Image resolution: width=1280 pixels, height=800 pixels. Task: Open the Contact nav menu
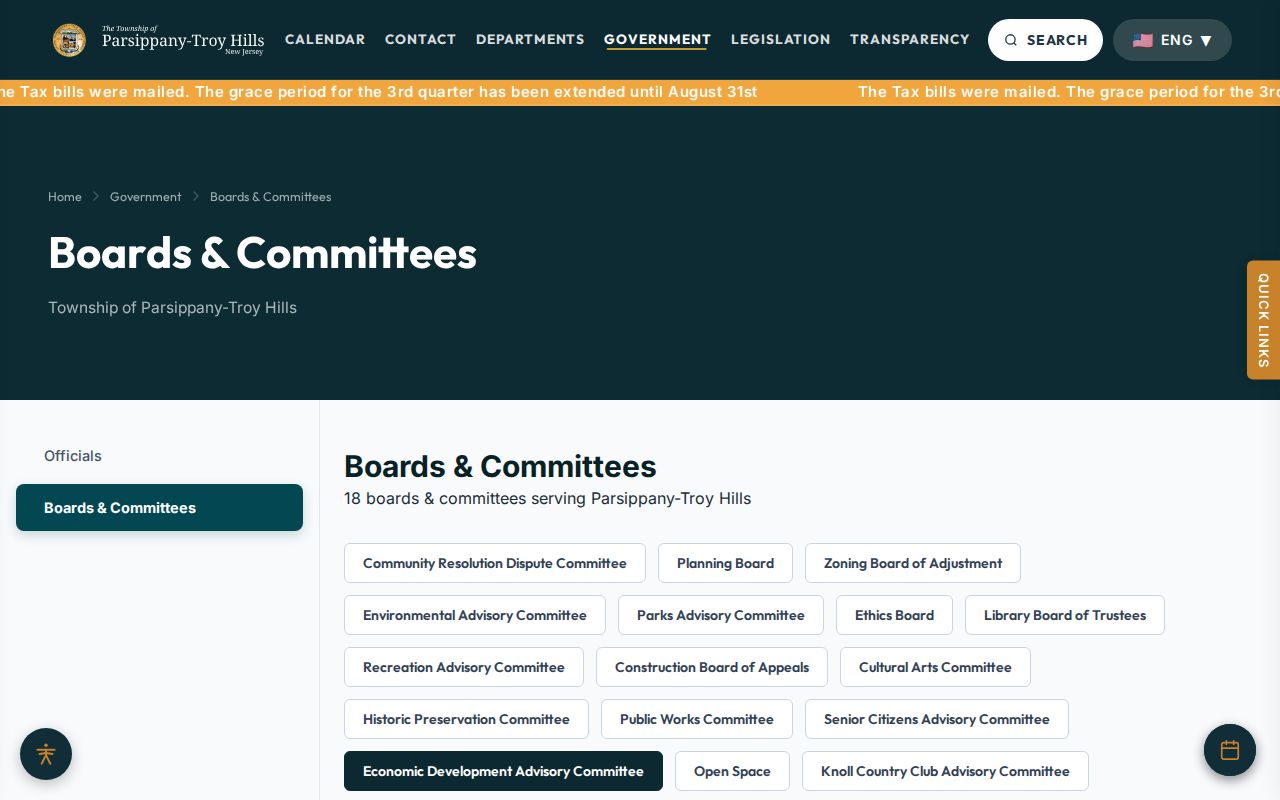420,39
